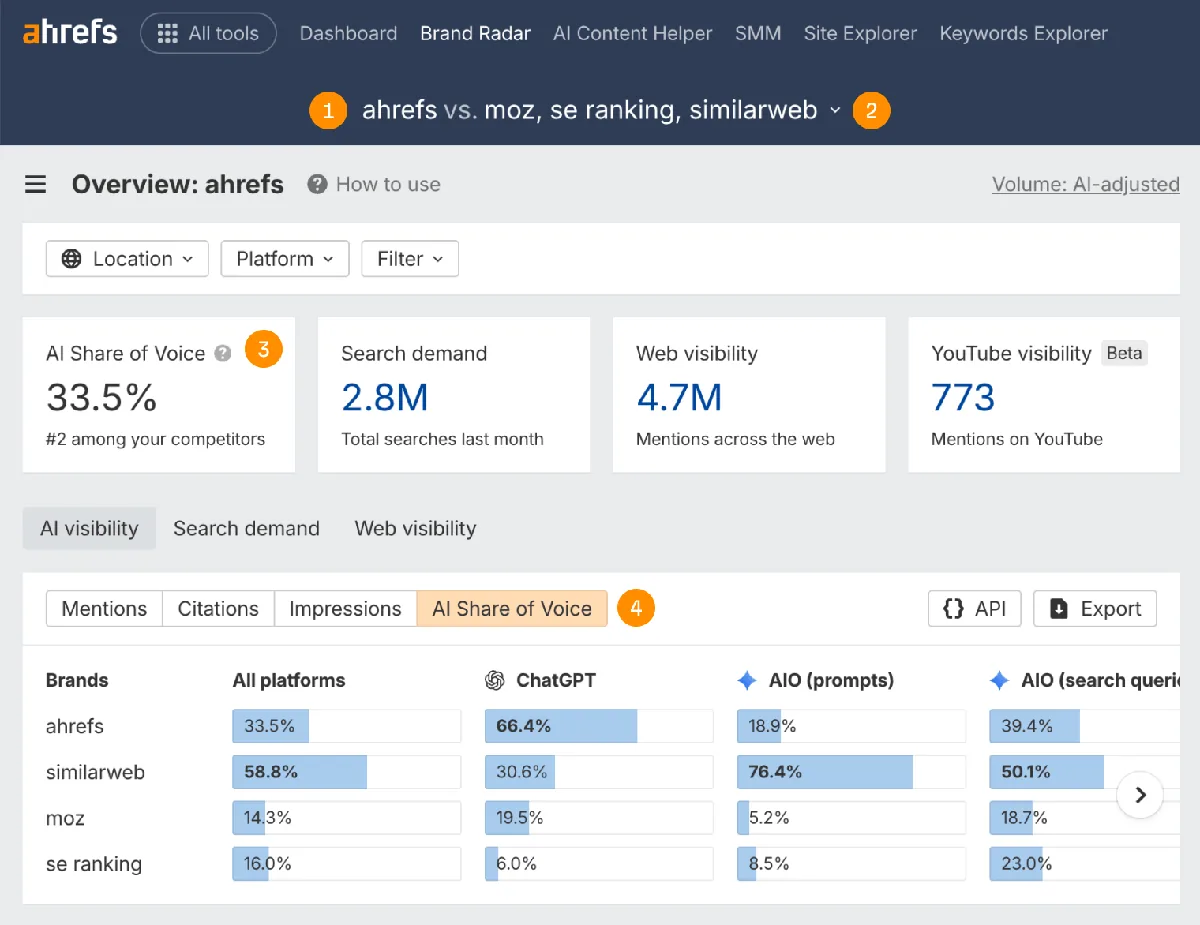Click the API button
Screen dimensions: 1200x925
pyautogui.click(x=974, y=608)
